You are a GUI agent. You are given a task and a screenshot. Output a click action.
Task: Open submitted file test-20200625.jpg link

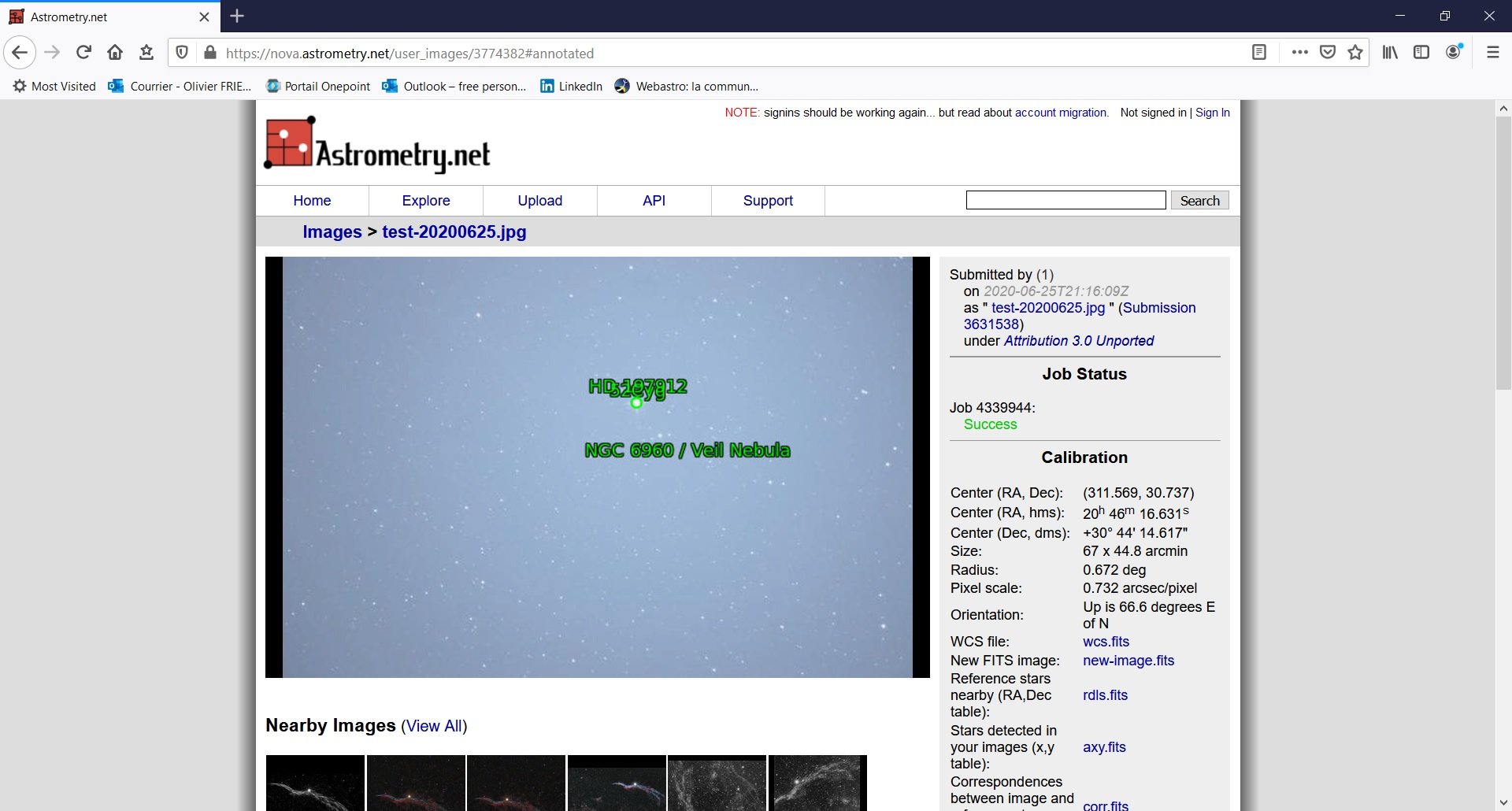pos(1048,308)
